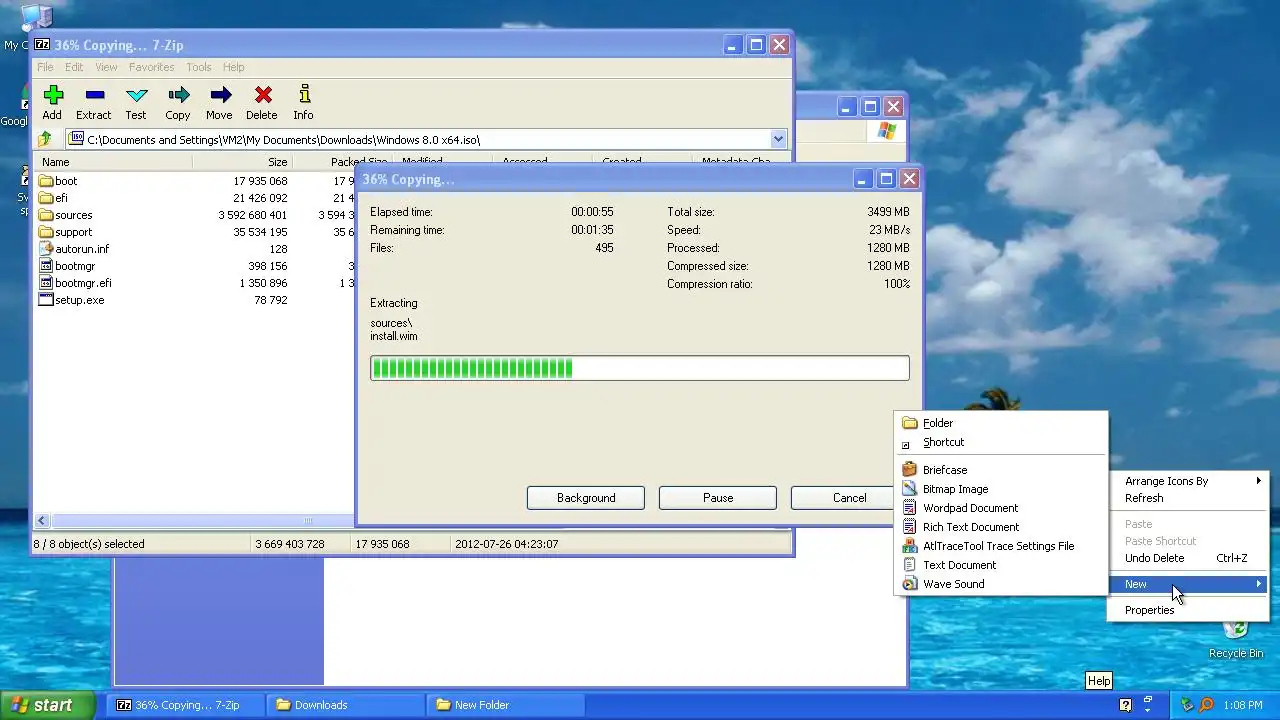Open the 7-Zip Favorites menu
The image size is (1280, 720).
pyautogui.click(x=151, y=67)
